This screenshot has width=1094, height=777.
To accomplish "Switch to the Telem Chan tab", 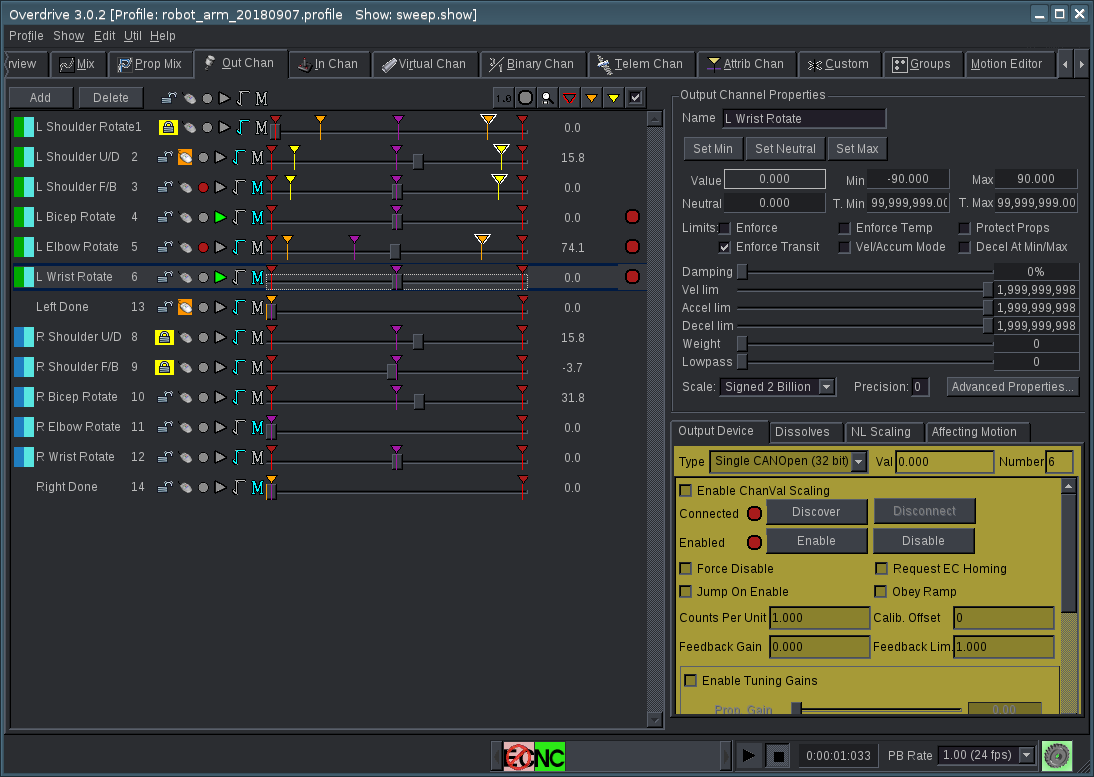I will [640, 64].
